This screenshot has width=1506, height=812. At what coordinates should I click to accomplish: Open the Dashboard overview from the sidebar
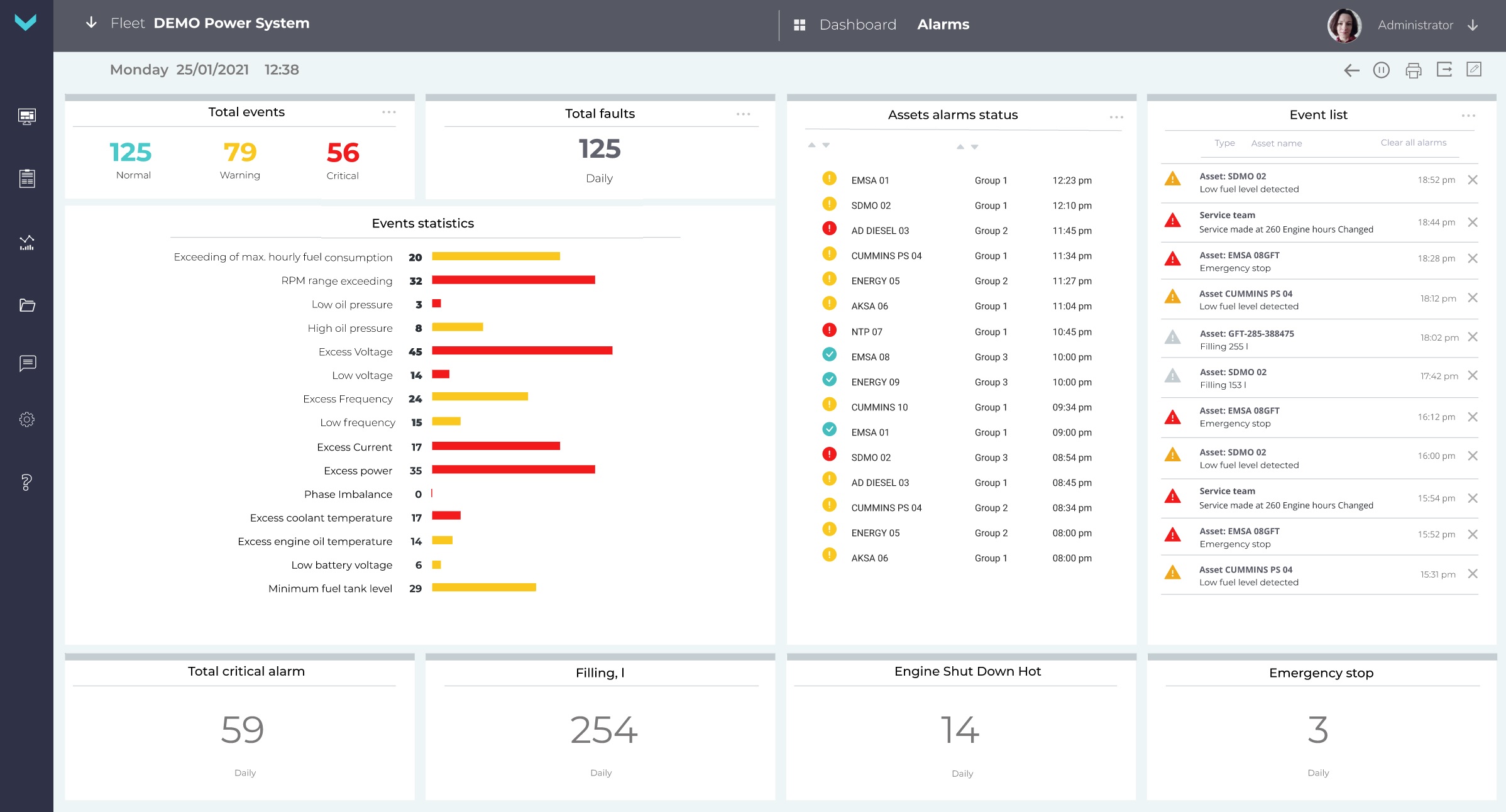26,117
